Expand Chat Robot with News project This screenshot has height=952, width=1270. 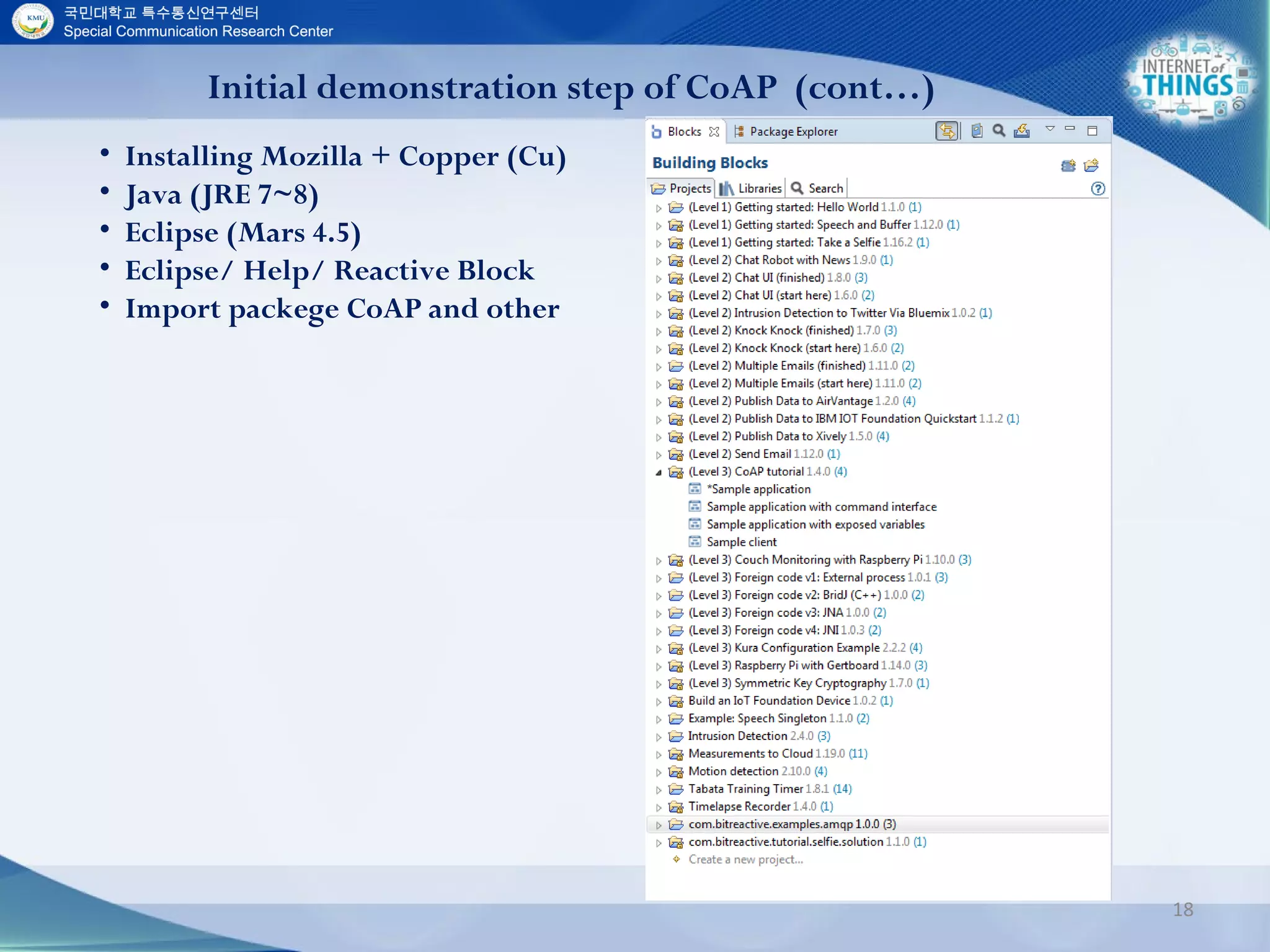(x=659, y=261)
